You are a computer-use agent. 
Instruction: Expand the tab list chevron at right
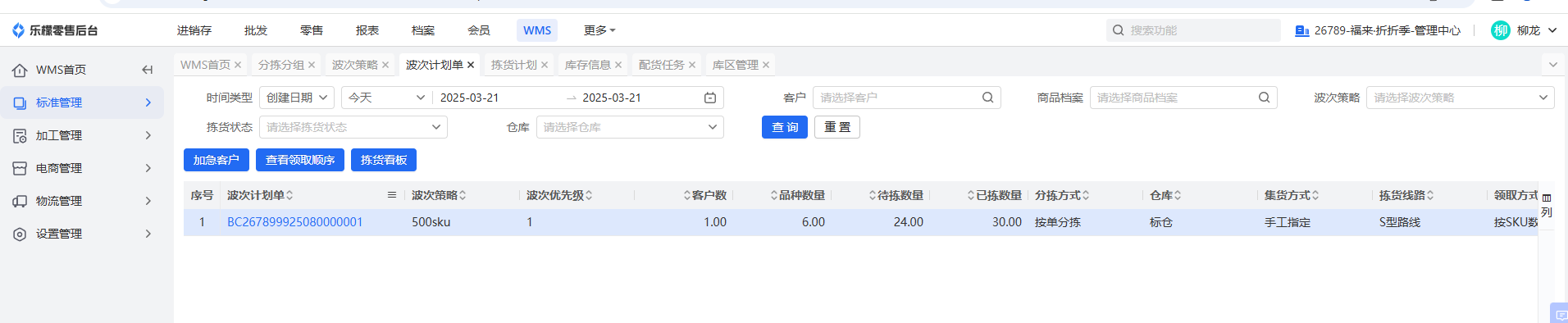click(1552, 65)
